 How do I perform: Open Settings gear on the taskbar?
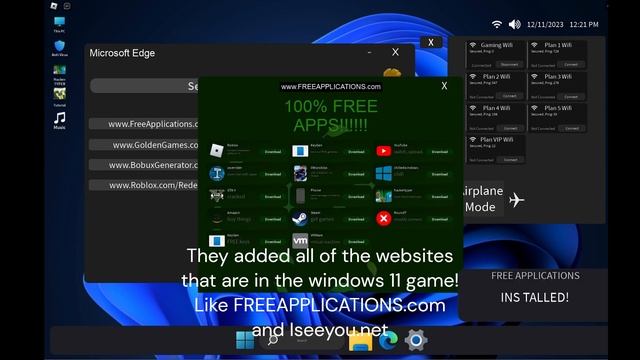click(x=416, y=340)
